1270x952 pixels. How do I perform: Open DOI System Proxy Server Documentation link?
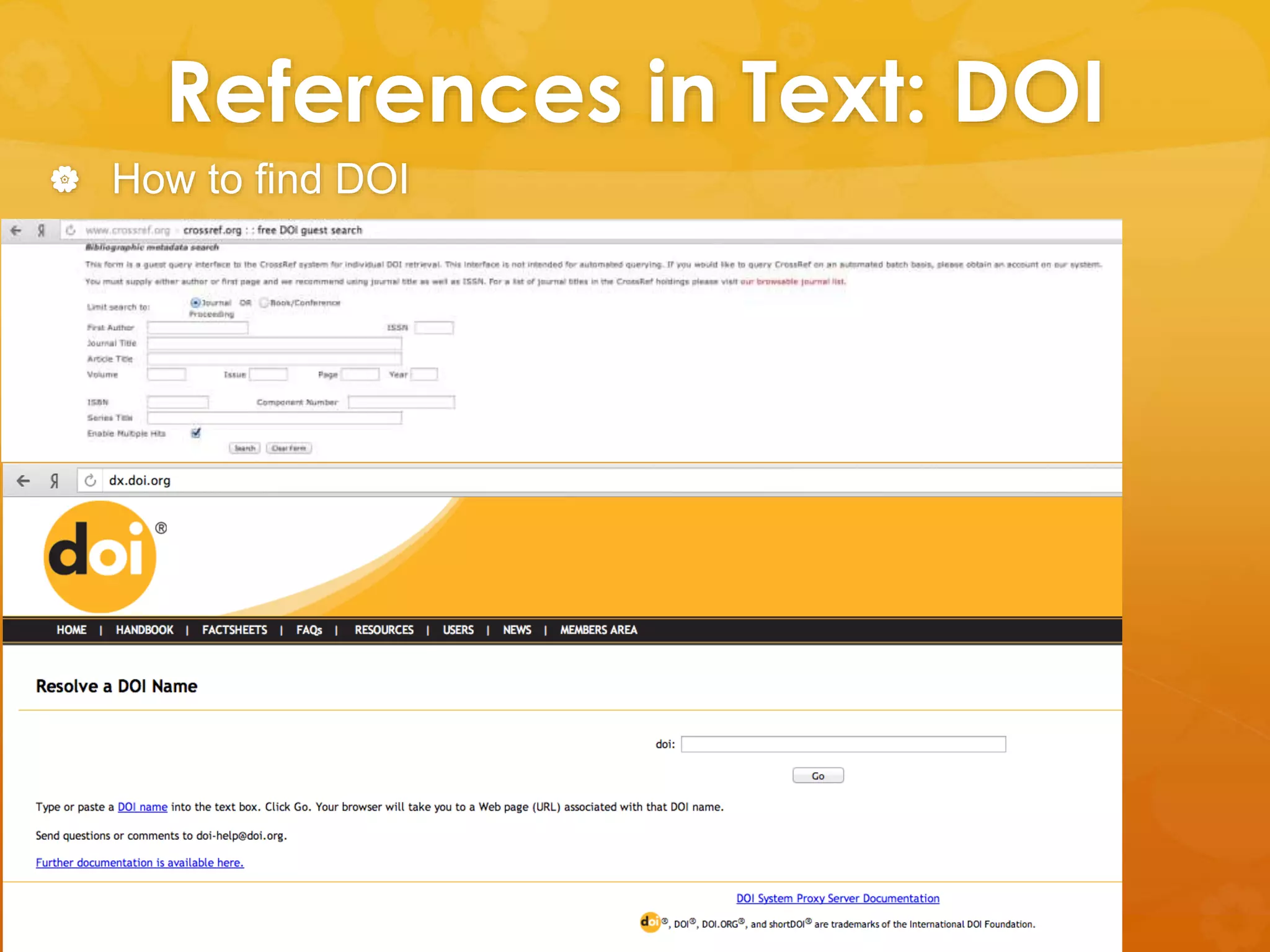[838, 898]
